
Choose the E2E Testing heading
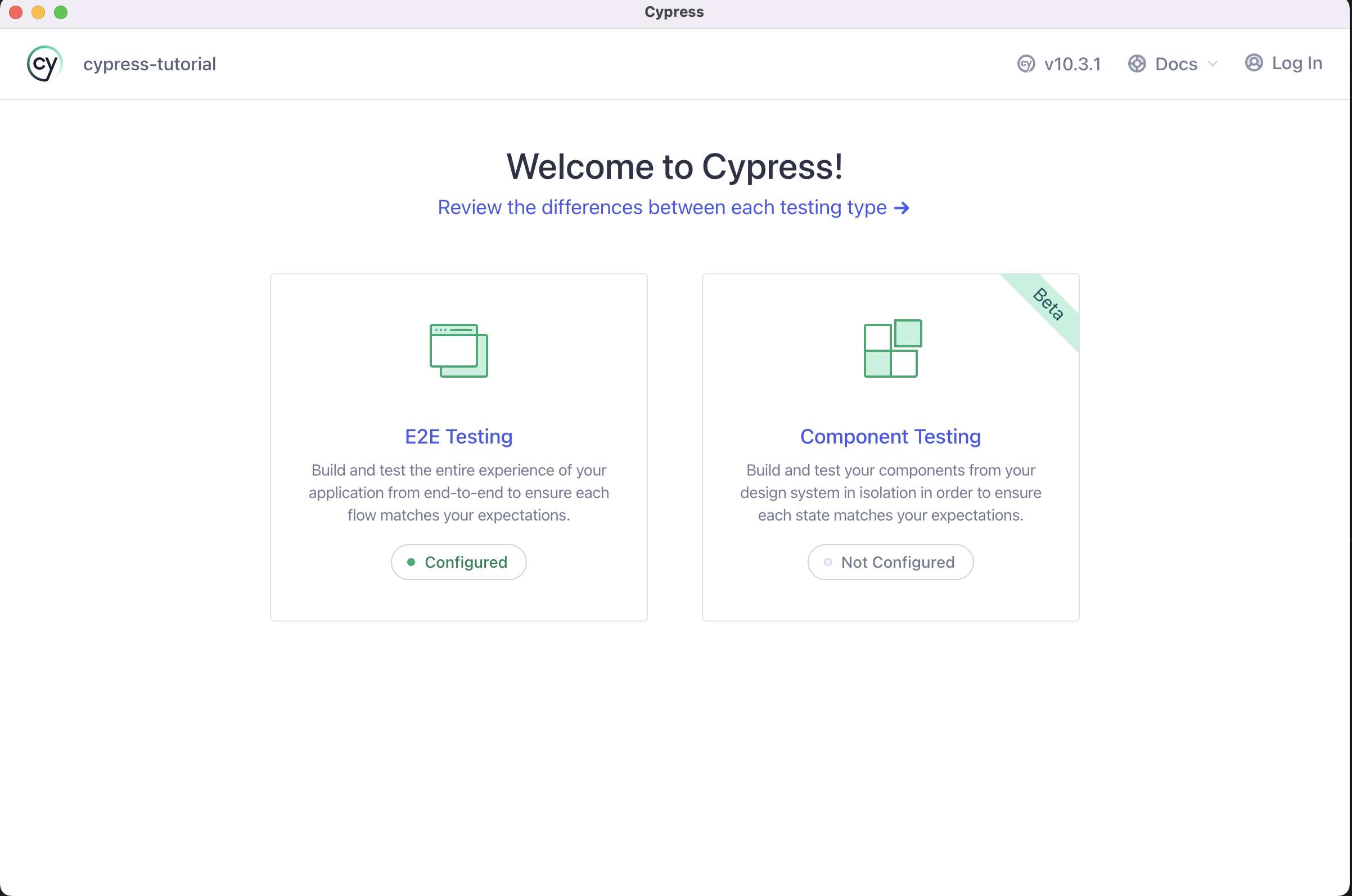pos(458,437)
